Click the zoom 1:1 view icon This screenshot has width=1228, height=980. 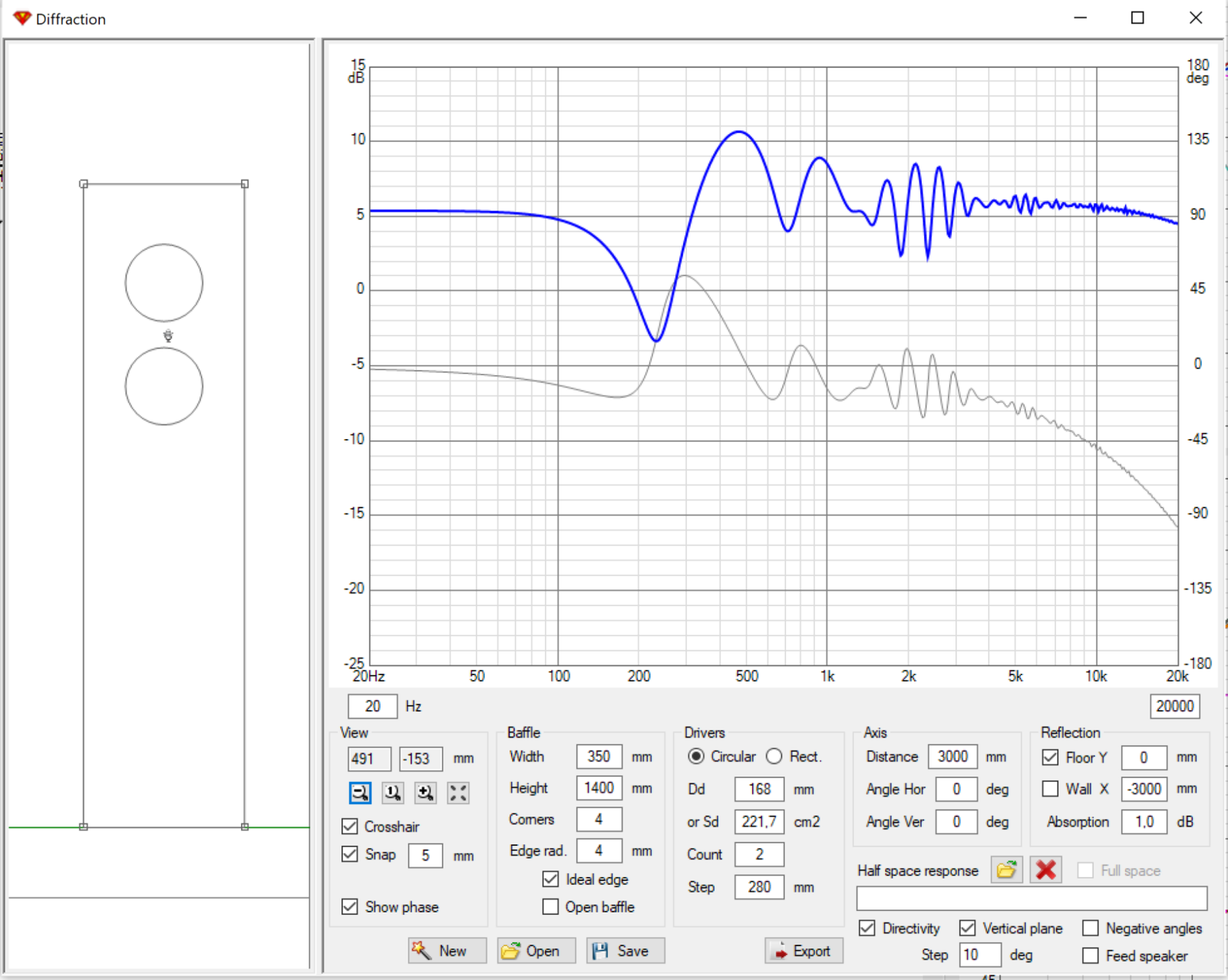[x=393, y=793]
